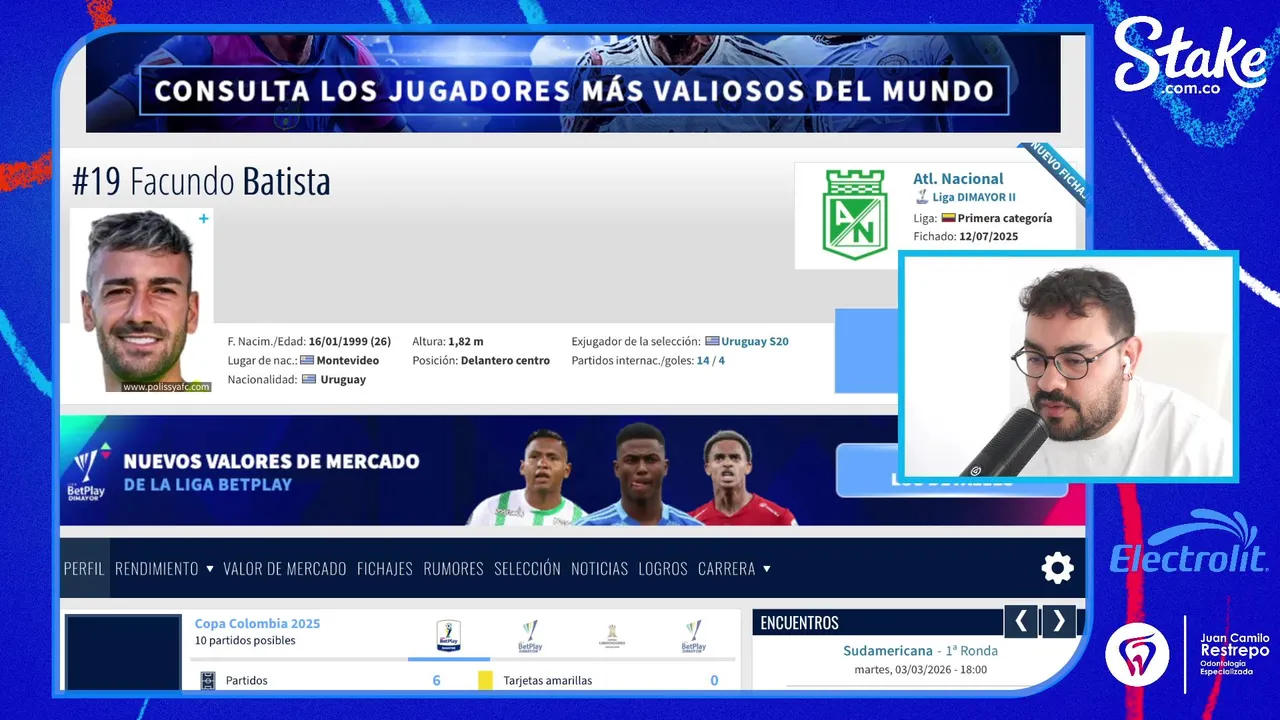Viewport: 1280px width, 720px height.
Task: Click the Partidos value 6
Action: [x=436, y=680]
